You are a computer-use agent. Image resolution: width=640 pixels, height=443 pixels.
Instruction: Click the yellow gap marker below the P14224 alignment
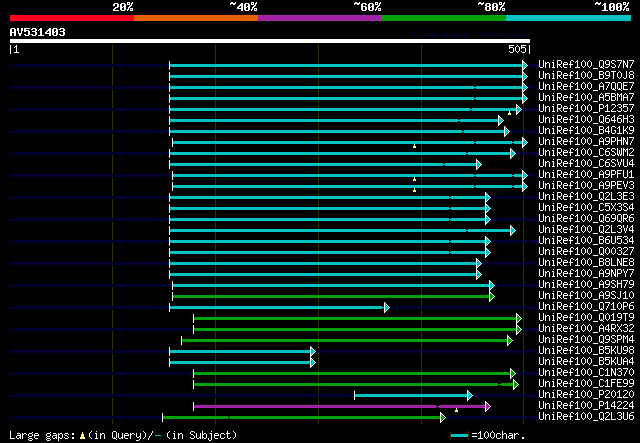456,410
